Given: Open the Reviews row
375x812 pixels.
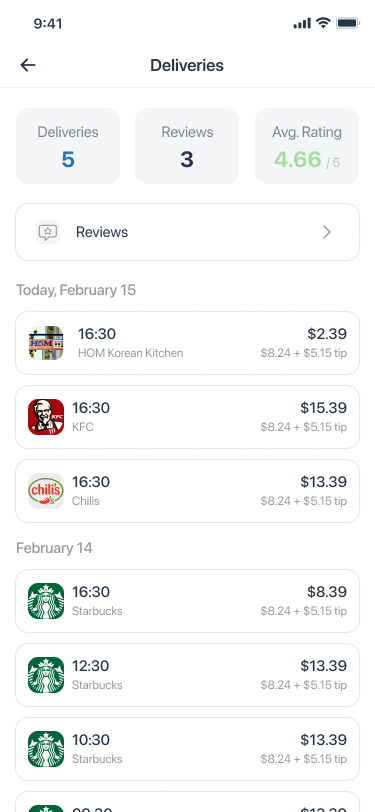Looking at the screenshot, I should point(188,232).
